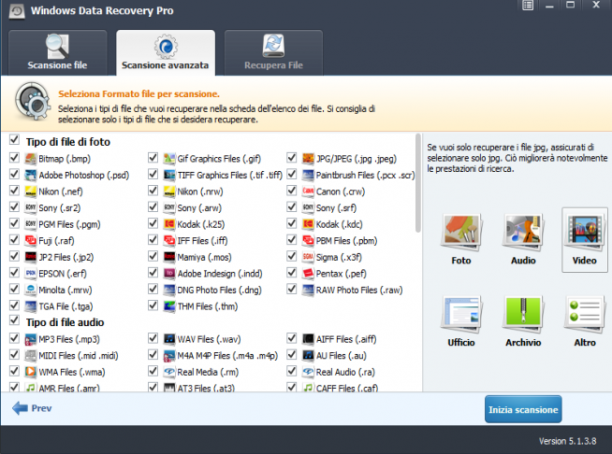Click the Sigma (.x3f) icon

click(308, 257)
